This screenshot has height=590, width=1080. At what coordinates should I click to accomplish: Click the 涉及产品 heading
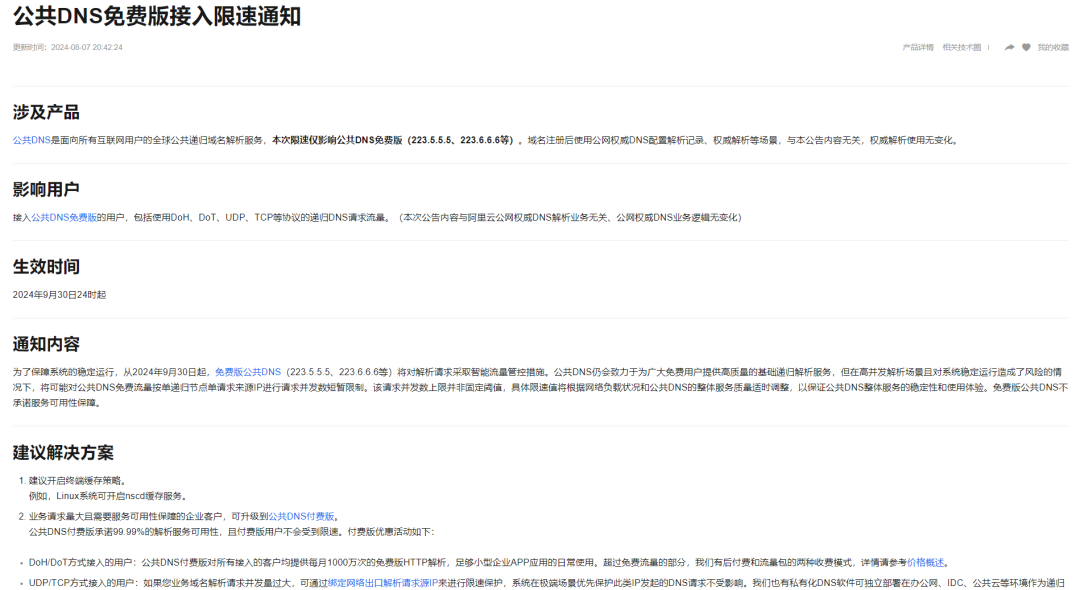[46, 112]
